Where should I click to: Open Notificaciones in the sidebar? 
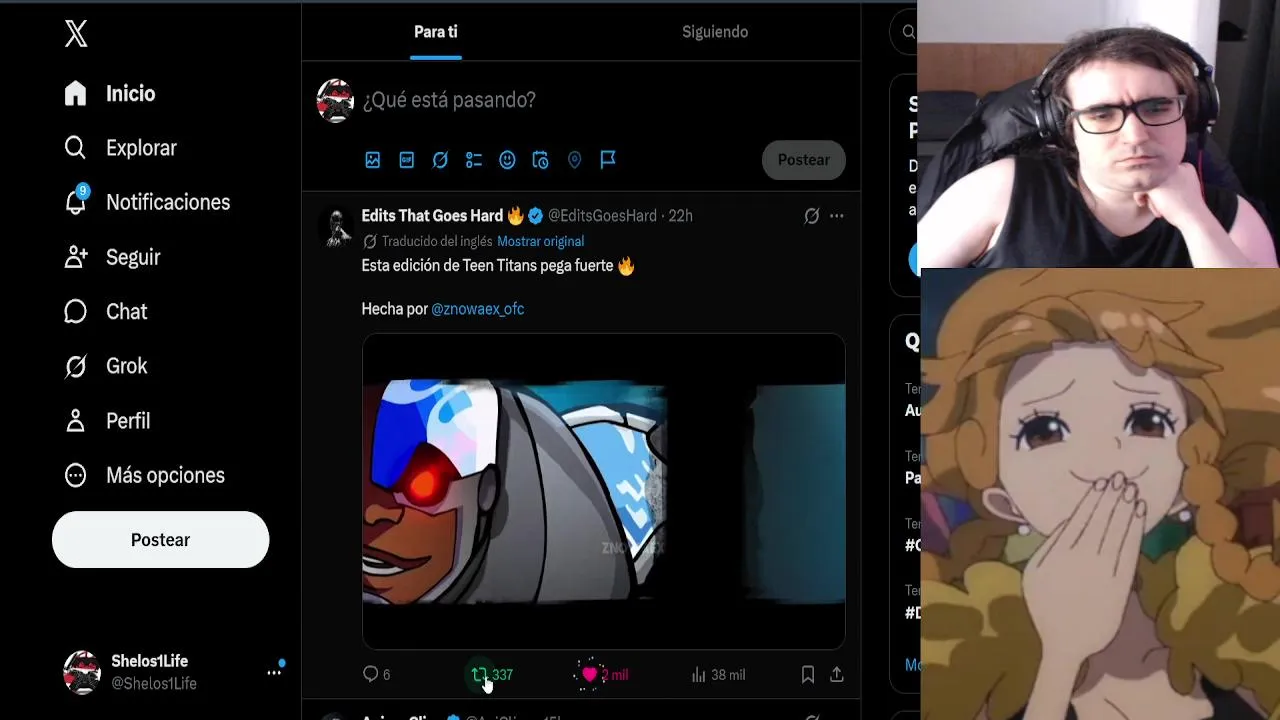coord(147,202)
